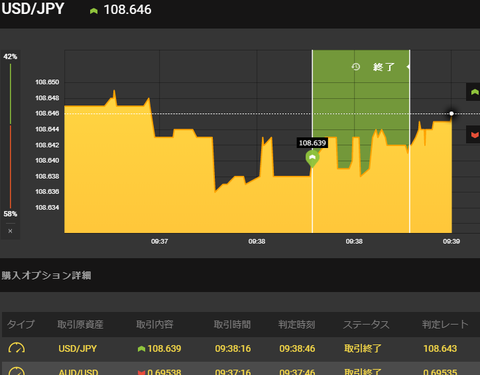Click the green entry marker pin

click(312, 158)
